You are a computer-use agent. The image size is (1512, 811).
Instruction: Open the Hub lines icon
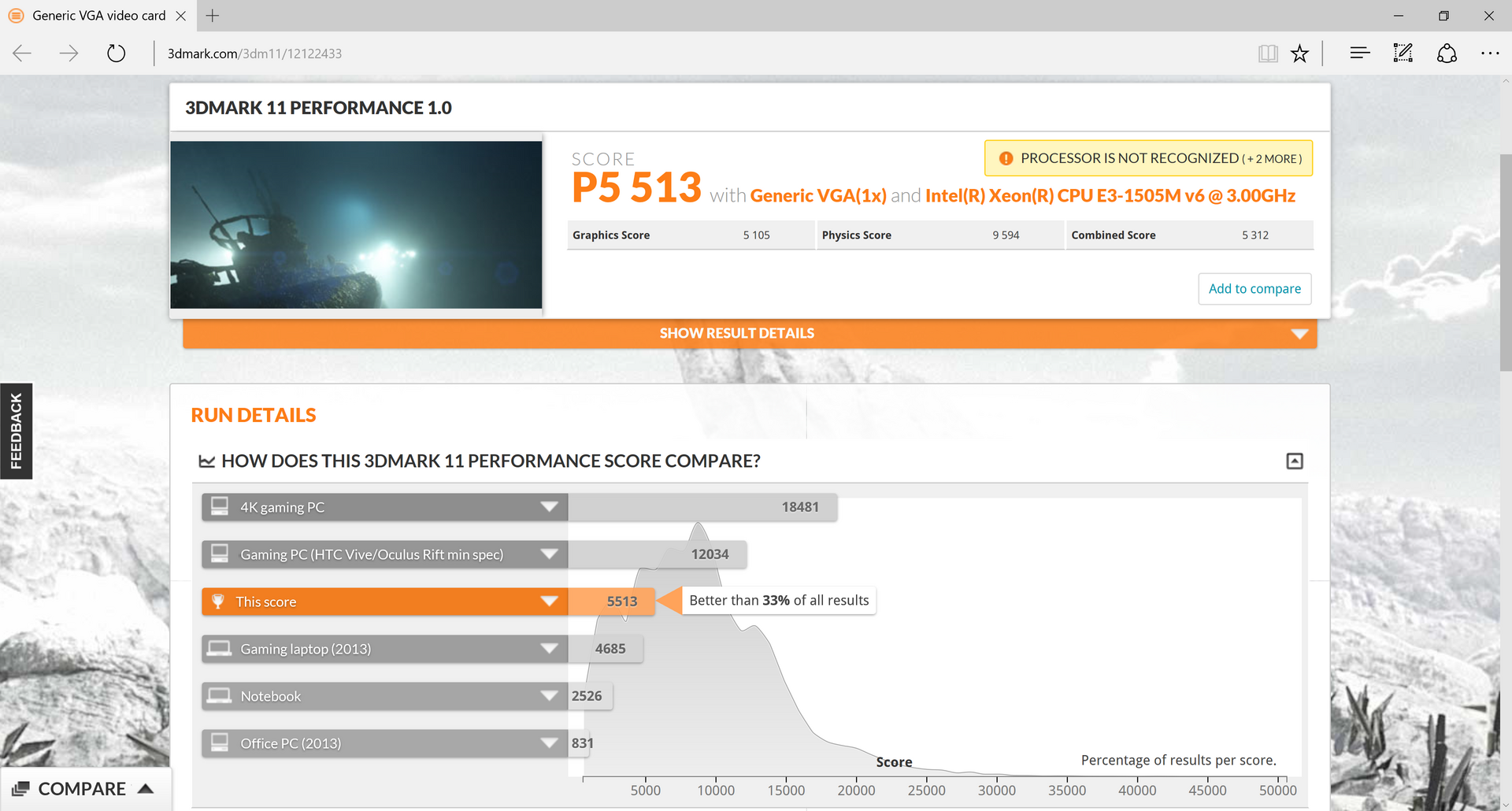1360,54
